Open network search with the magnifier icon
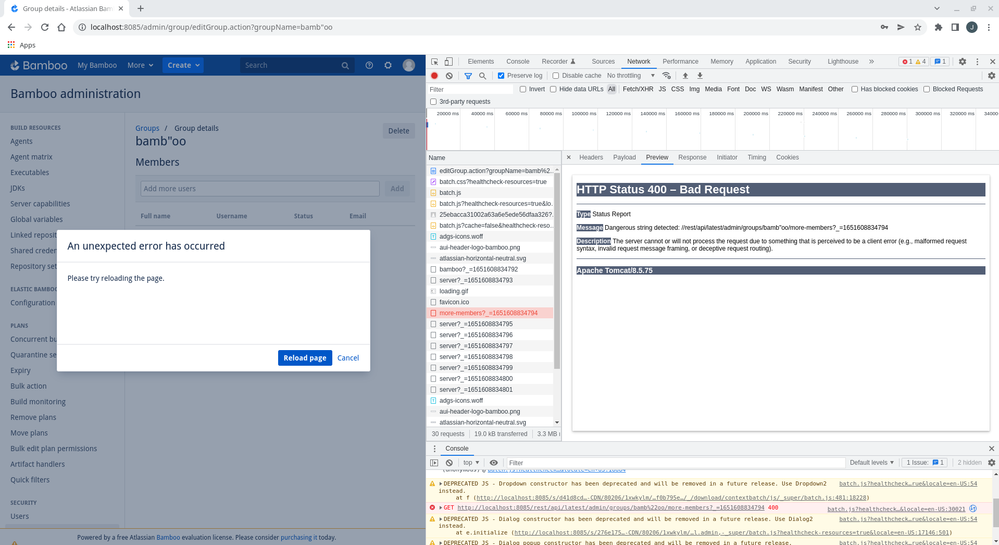Screen dimensions: 999x545 tap(483, 76)
